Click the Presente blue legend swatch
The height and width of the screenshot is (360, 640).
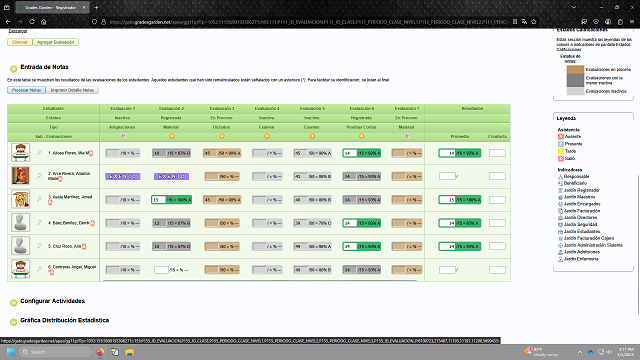[x=561, y=144]
